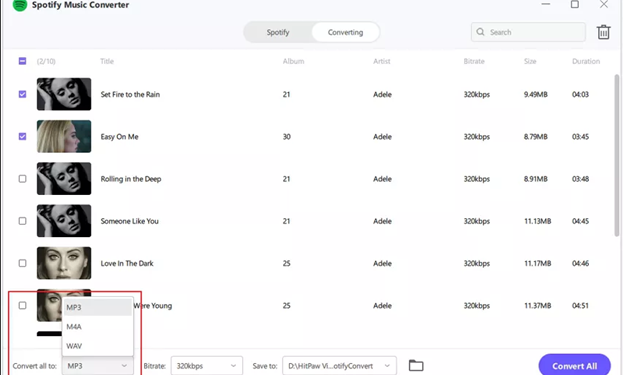
Task: Open the Bitrate 320kbps dropdown
Action: (207, 366)
